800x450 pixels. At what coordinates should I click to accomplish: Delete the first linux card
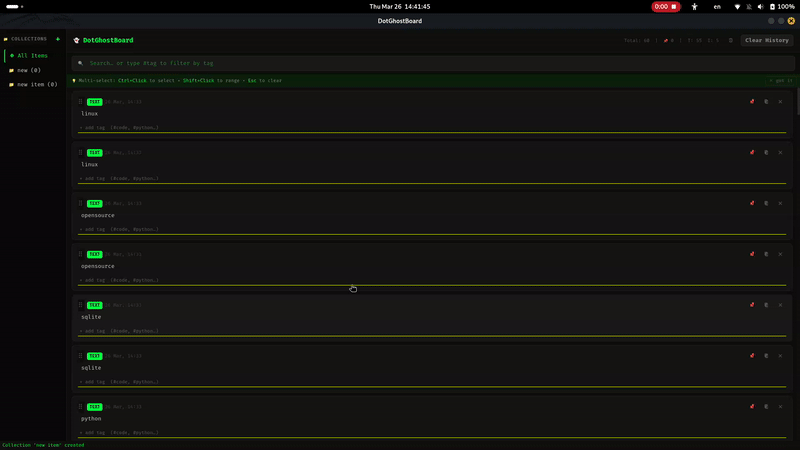(x=780, y=102)
